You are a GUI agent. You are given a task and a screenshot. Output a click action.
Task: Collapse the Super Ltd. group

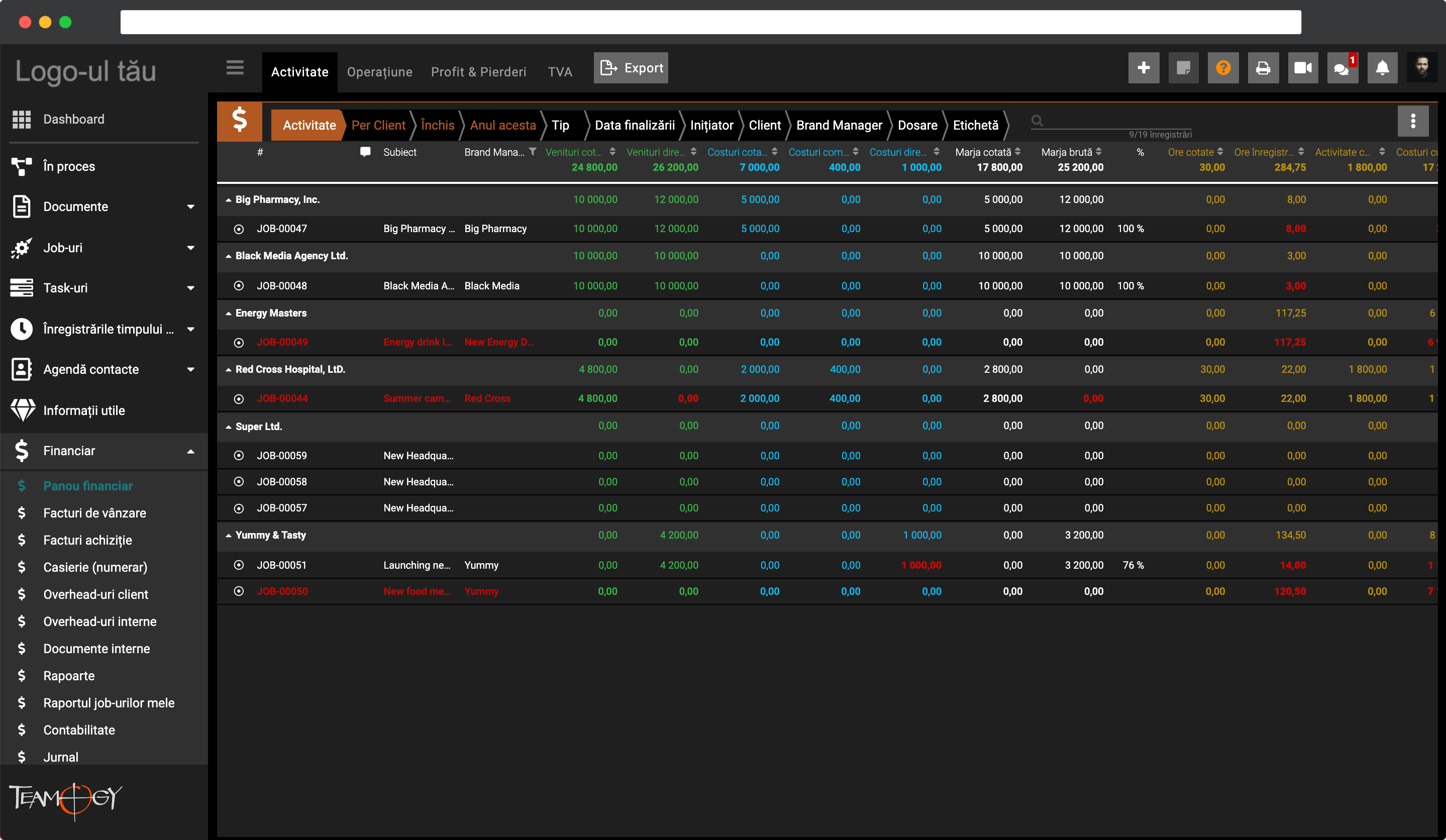tap(229, 428)
